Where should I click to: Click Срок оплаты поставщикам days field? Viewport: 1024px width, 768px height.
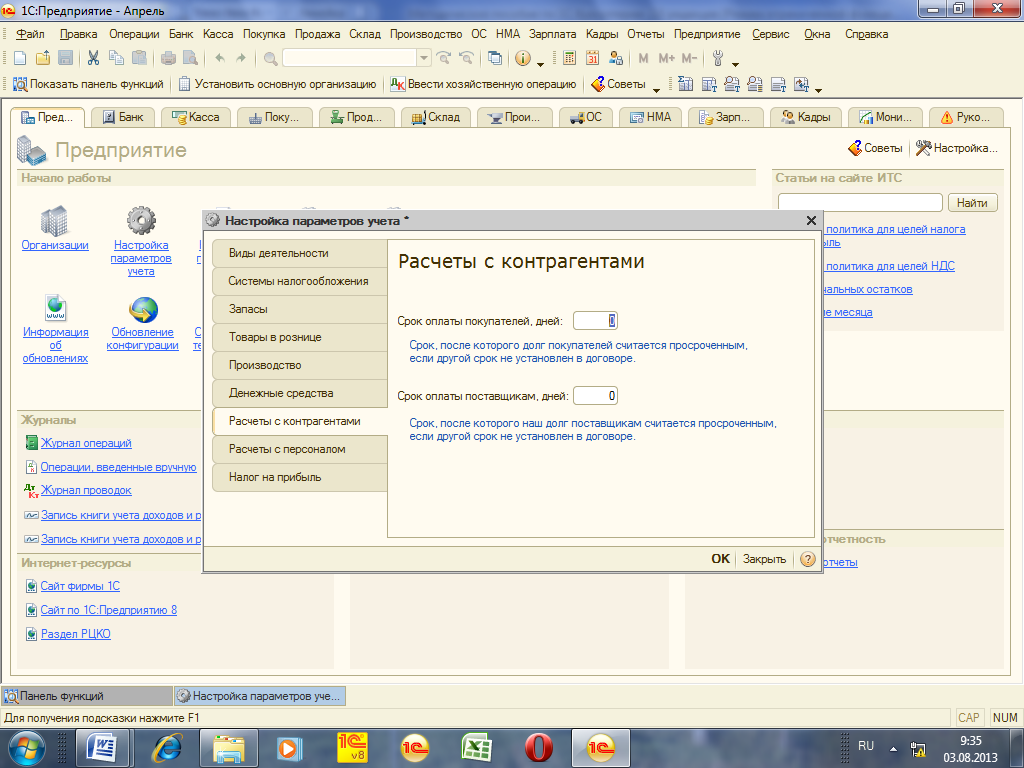(595, 396)
